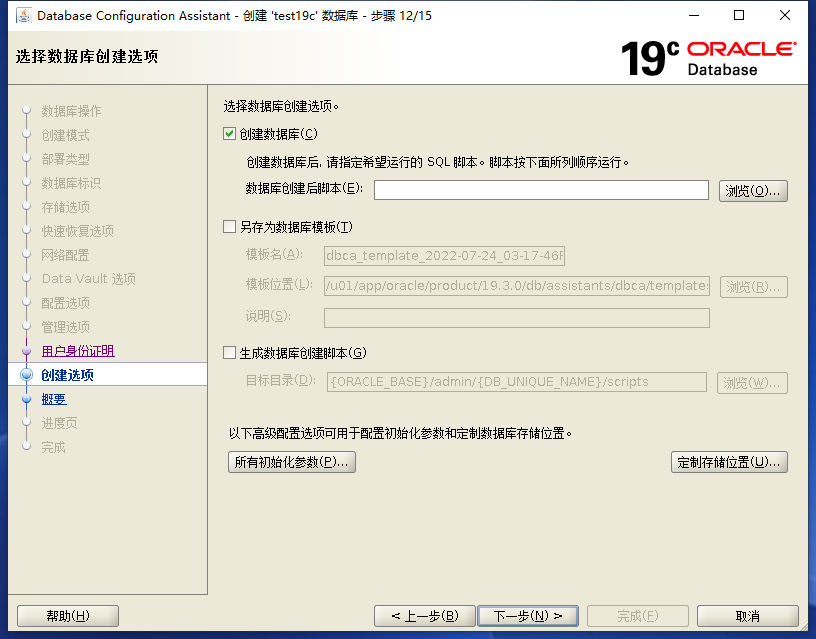
Task: Click the 模板位置(L) path field
Action: click(x=517, y=286)
